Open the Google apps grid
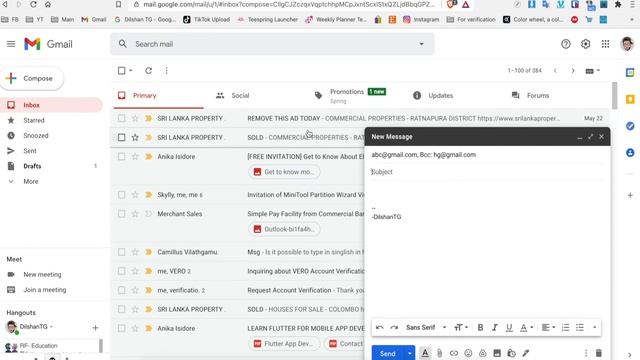Viewport: 640px width, 360px height. click(605, 44)
